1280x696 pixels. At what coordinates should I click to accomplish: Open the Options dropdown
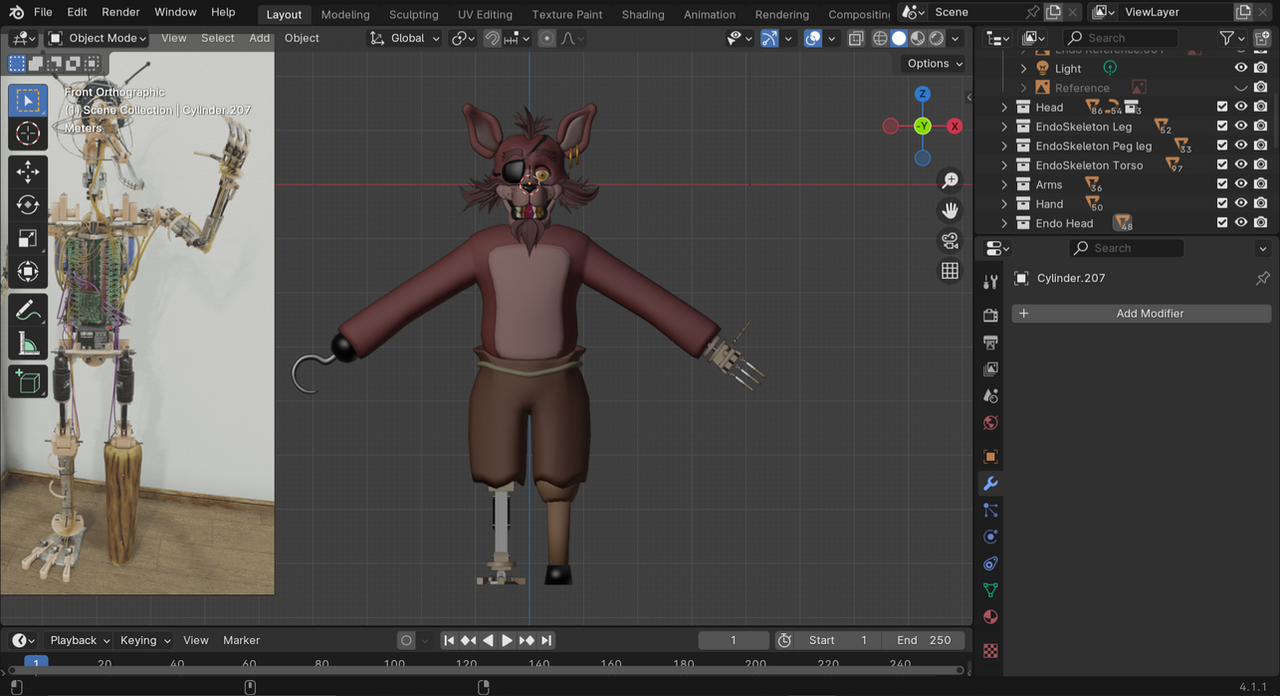tap(935, 63)
